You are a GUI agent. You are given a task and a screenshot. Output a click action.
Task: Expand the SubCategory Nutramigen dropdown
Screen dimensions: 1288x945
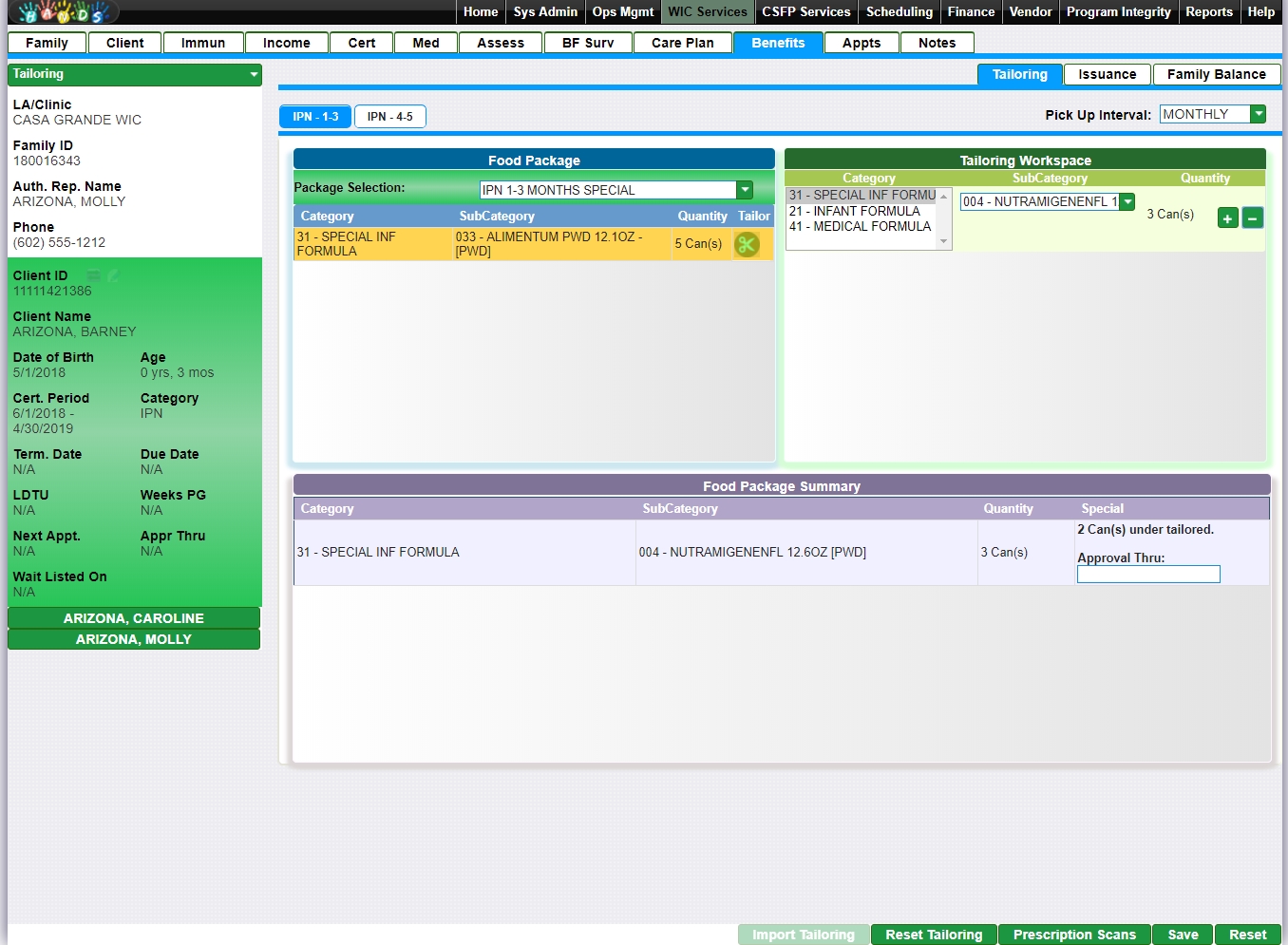click(x=1127, y=201)
